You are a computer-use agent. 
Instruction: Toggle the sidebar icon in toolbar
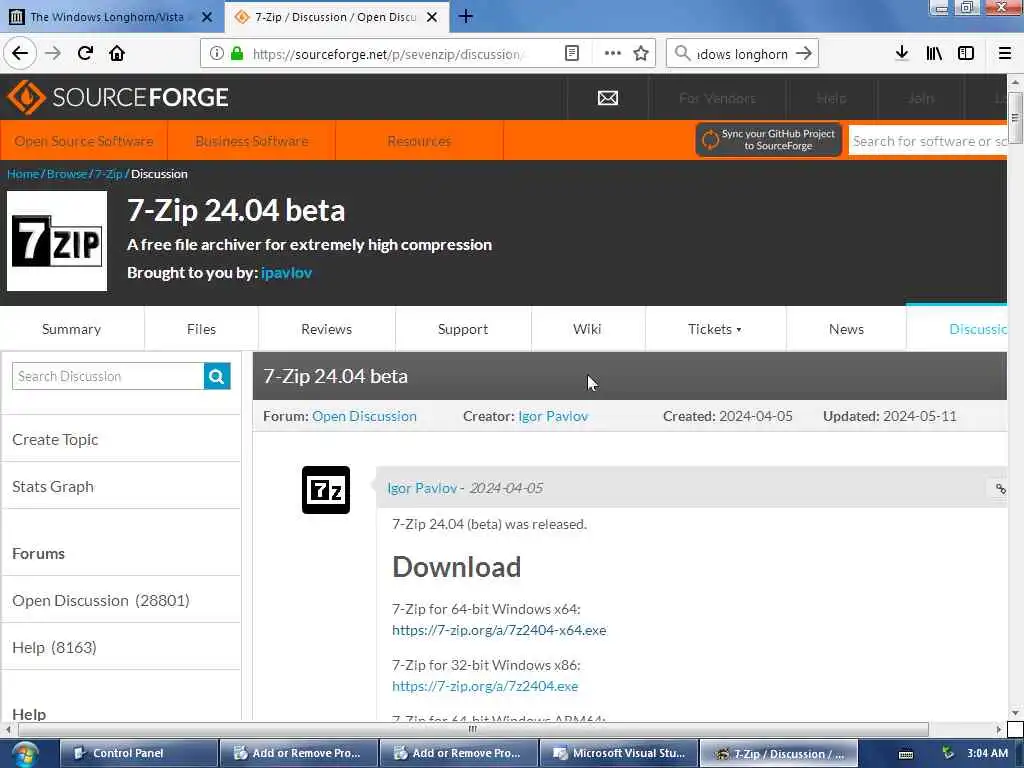click(966, 53)
